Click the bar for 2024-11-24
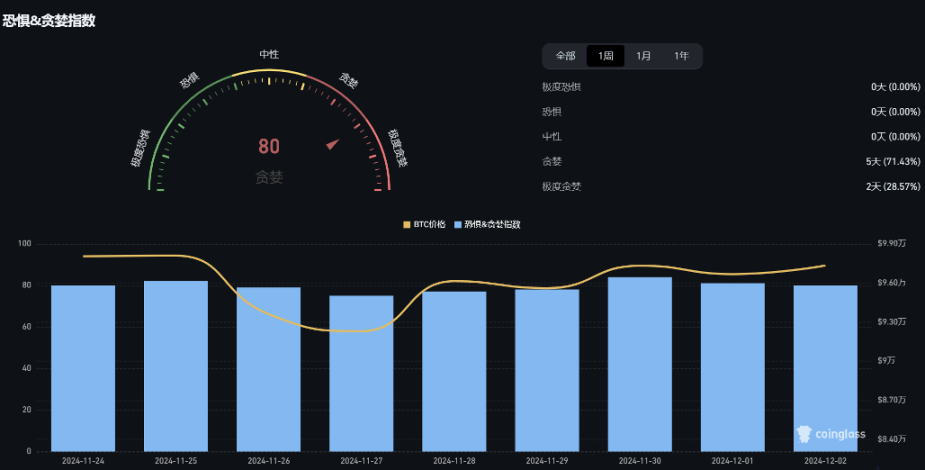 click(x=83, y=369)
